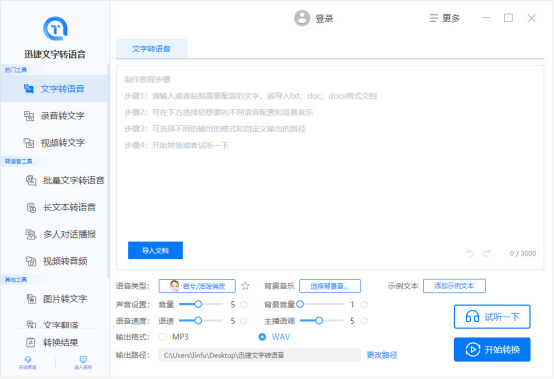The image size is (554, 379).
Task: Select 文字转语音 in the sidebar
Action: click(x=54, y=89)
